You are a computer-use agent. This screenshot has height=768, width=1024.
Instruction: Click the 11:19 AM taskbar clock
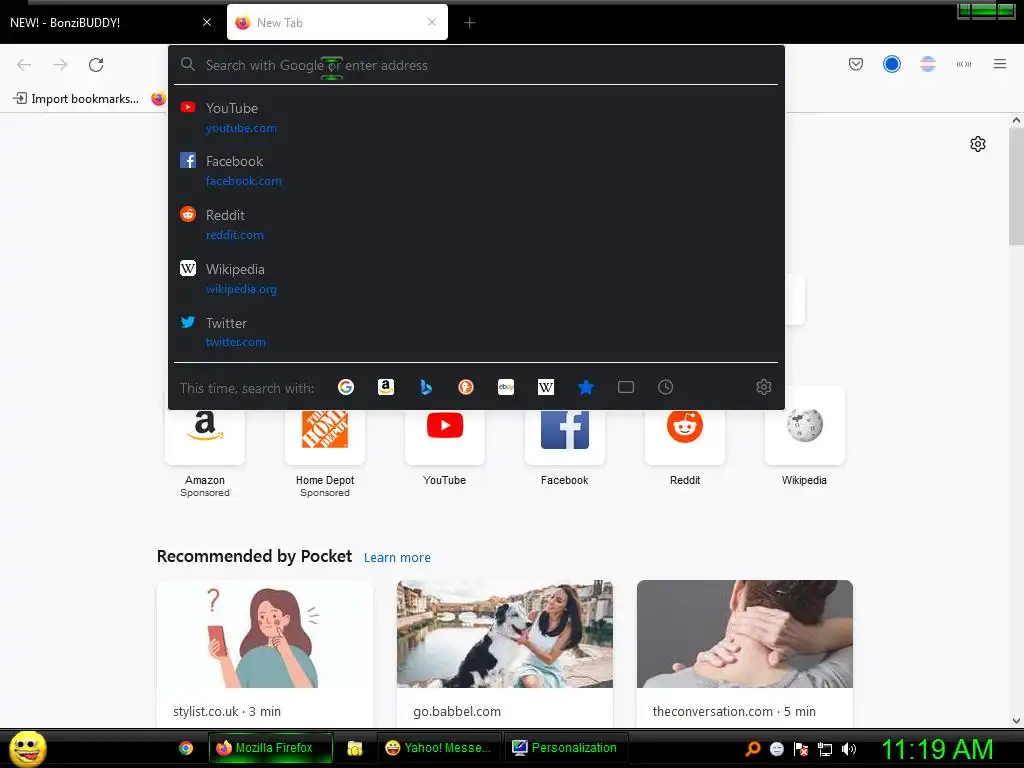tap(937, 749)
